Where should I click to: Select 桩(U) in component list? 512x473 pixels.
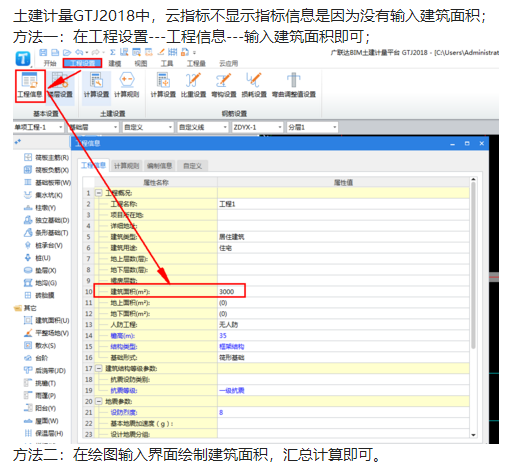tap(37, 258)
